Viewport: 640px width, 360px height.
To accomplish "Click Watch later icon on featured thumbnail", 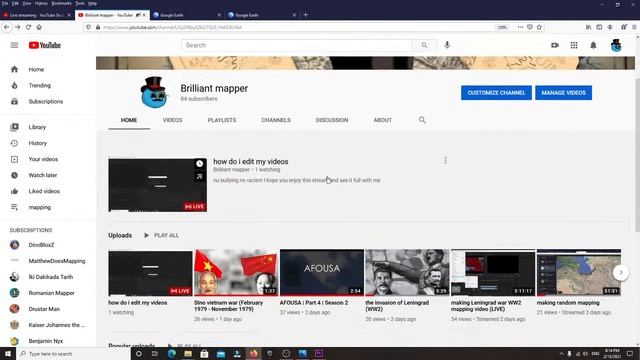I will tap(200, 164).
